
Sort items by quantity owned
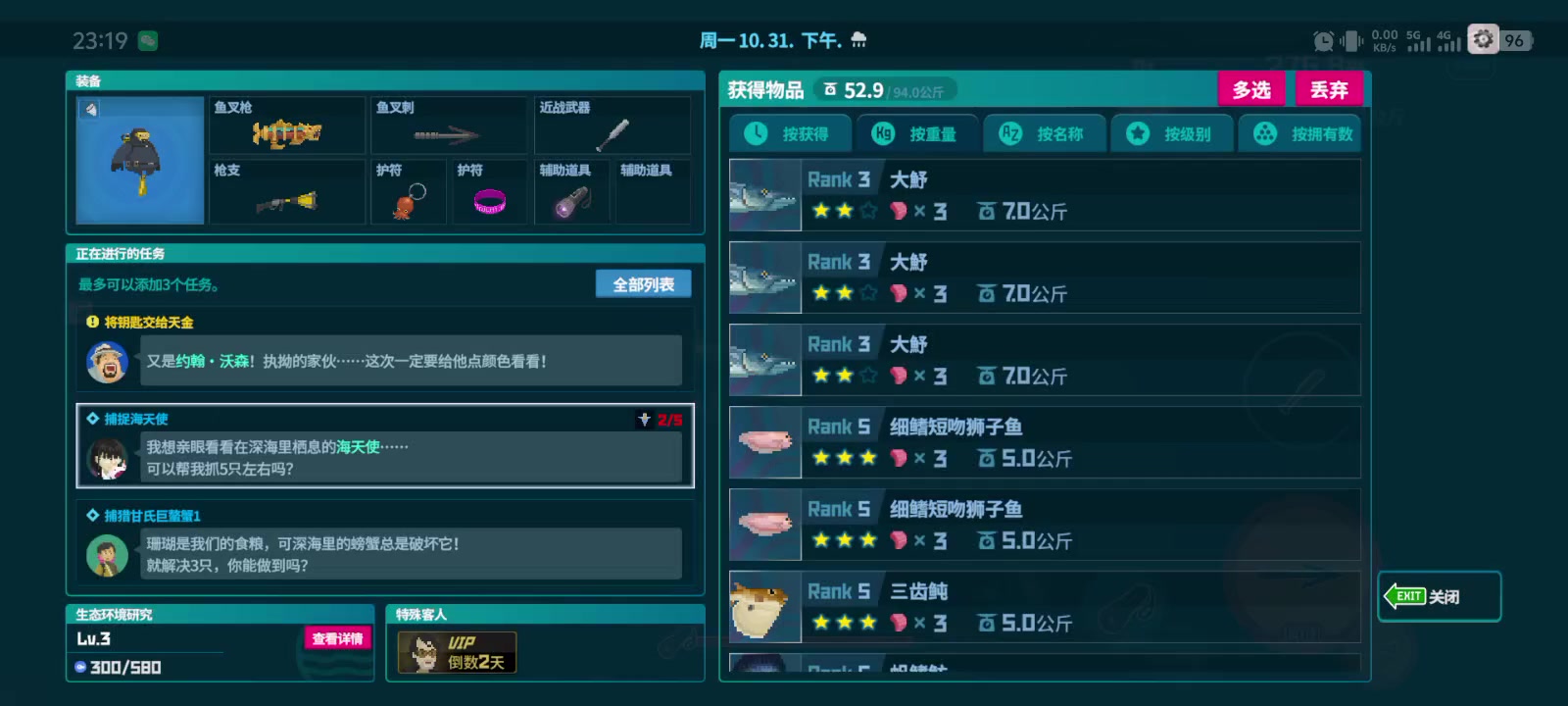coord(1298,133)
